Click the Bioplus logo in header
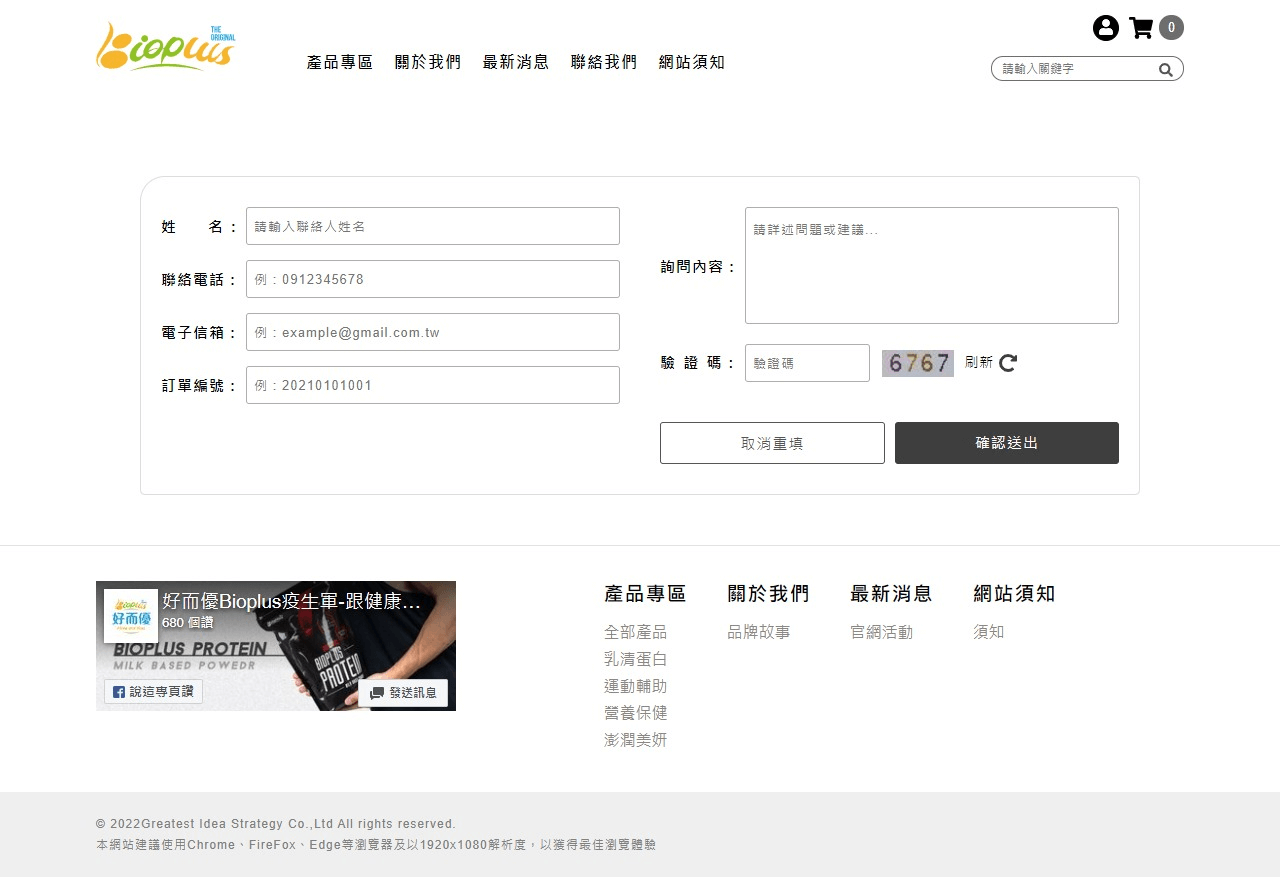Viewport: 1280px width, 877px height. coord(166,47)
